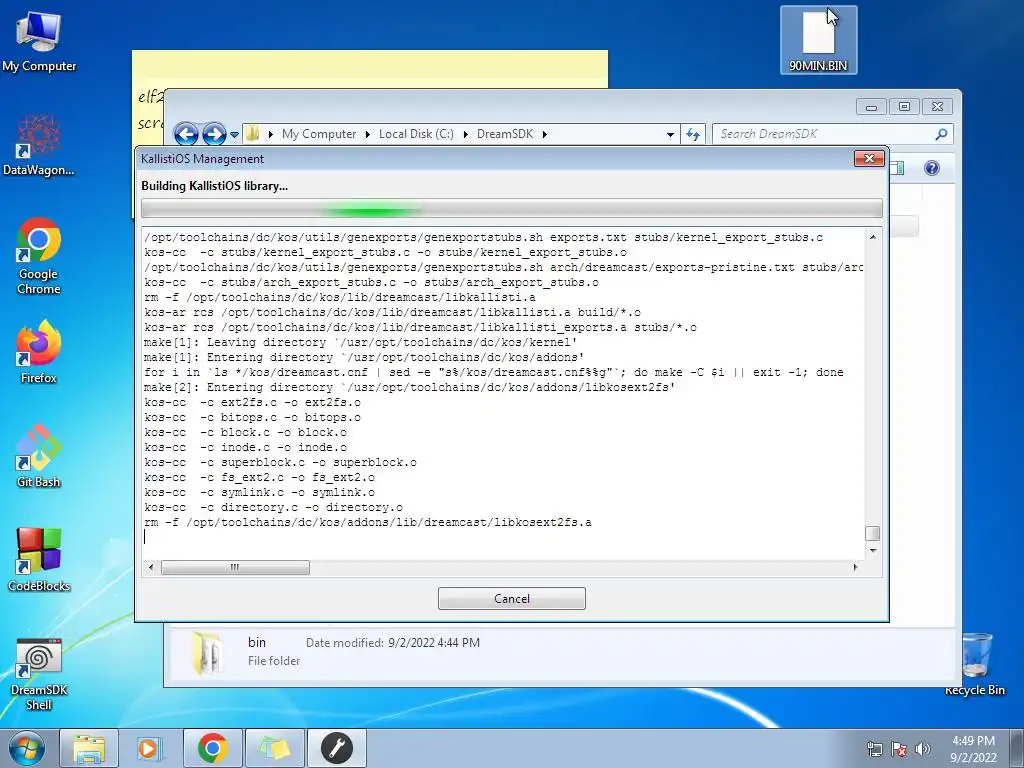Click the volume speaker tray icon
This screenshot has height=768, width=1024.
click(923, 749)
